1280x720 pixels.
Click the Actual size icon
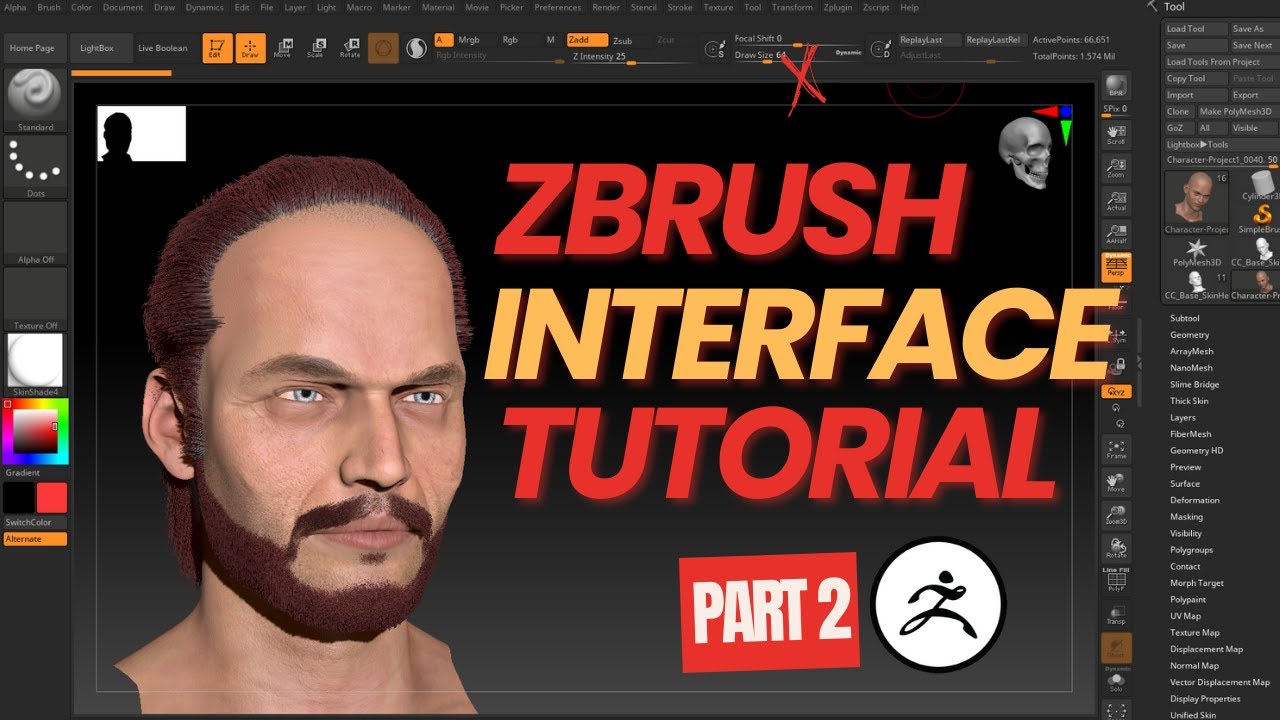(1116, 201)
